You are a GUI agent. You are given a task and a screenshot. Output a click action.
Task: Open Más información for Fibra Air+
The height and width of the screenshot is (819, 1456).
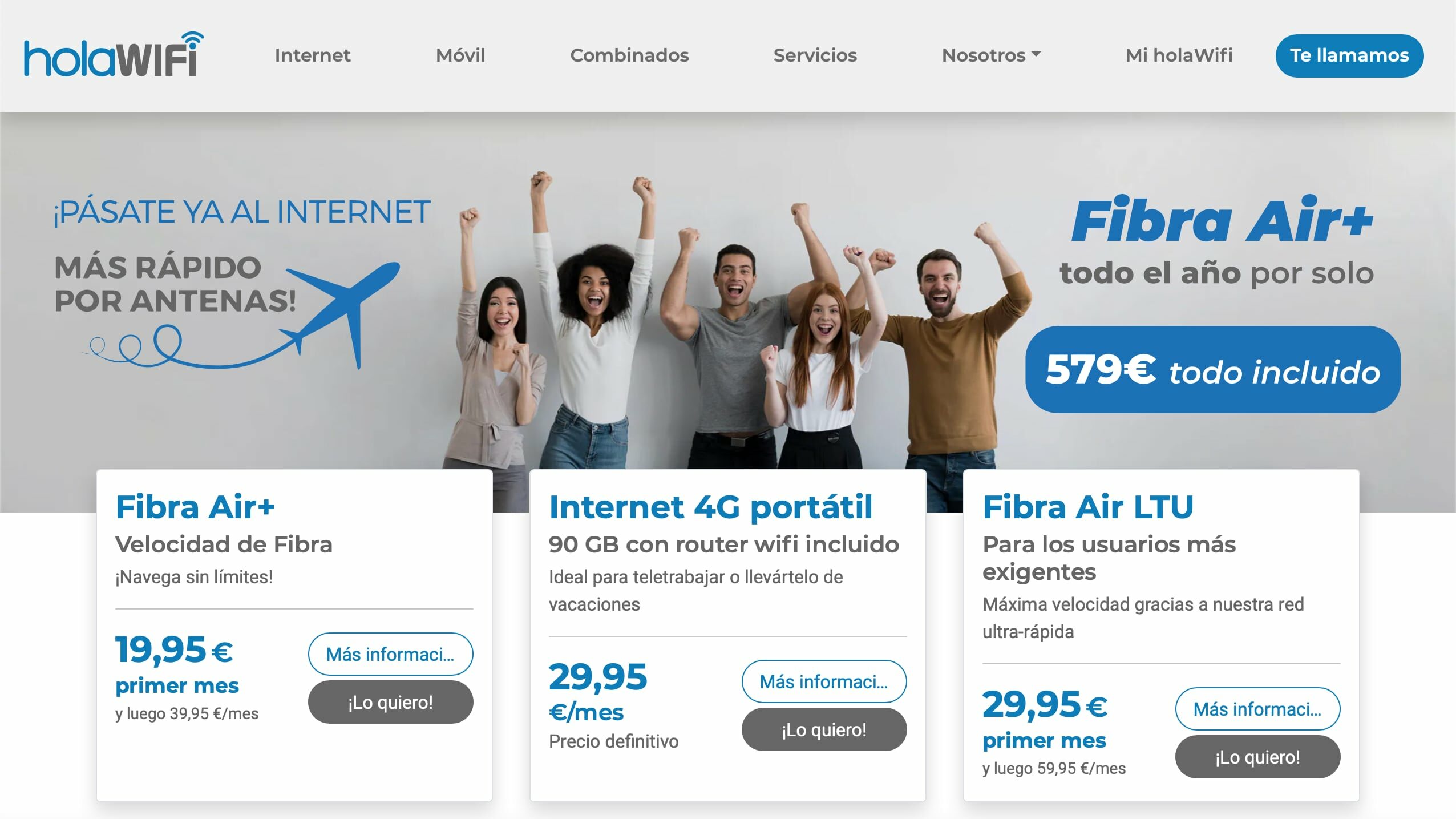pyautogui.click(x=390, y=654)
